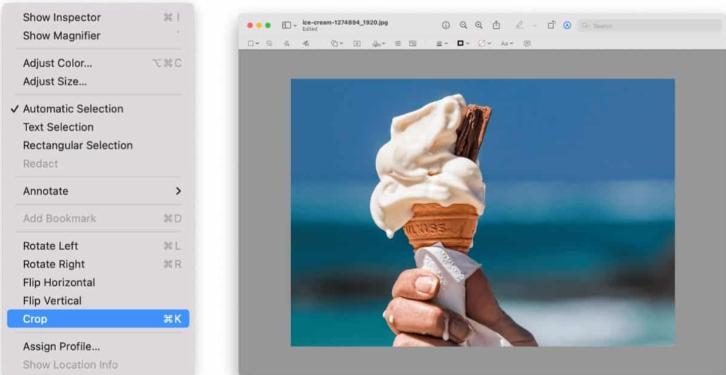The width and height of the screenshot is (726, 375).
Task: Click the ice cream image on canvas
Action: pos(482,212)
